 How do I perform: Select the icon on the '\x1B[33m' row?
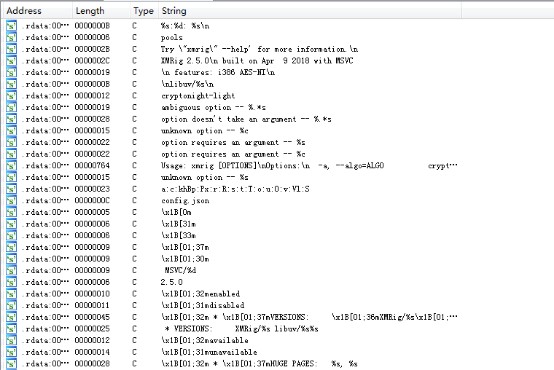click(x=11, y=236)
